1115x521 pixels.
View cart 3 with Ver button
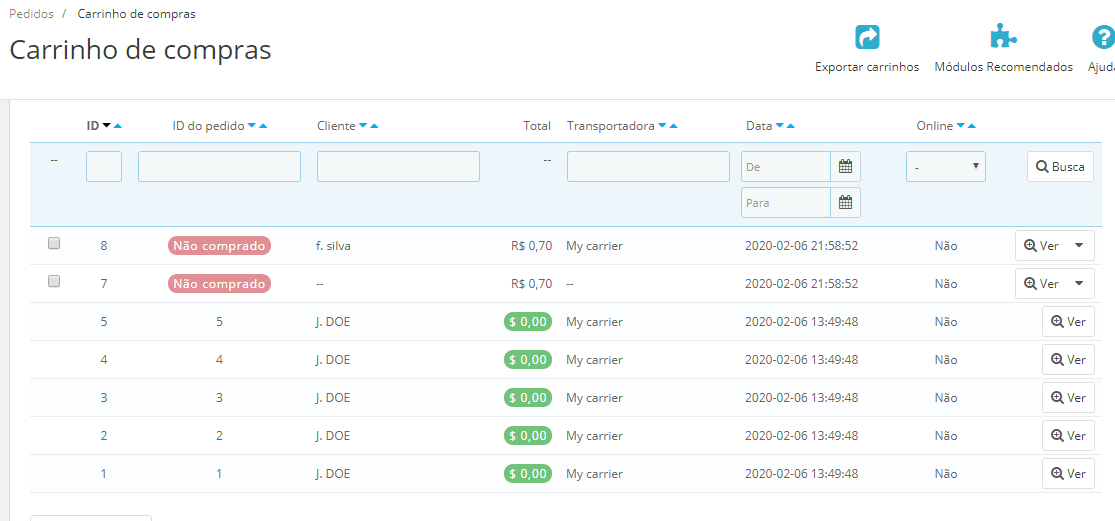pyautogui.click(x=1068, y=397)
